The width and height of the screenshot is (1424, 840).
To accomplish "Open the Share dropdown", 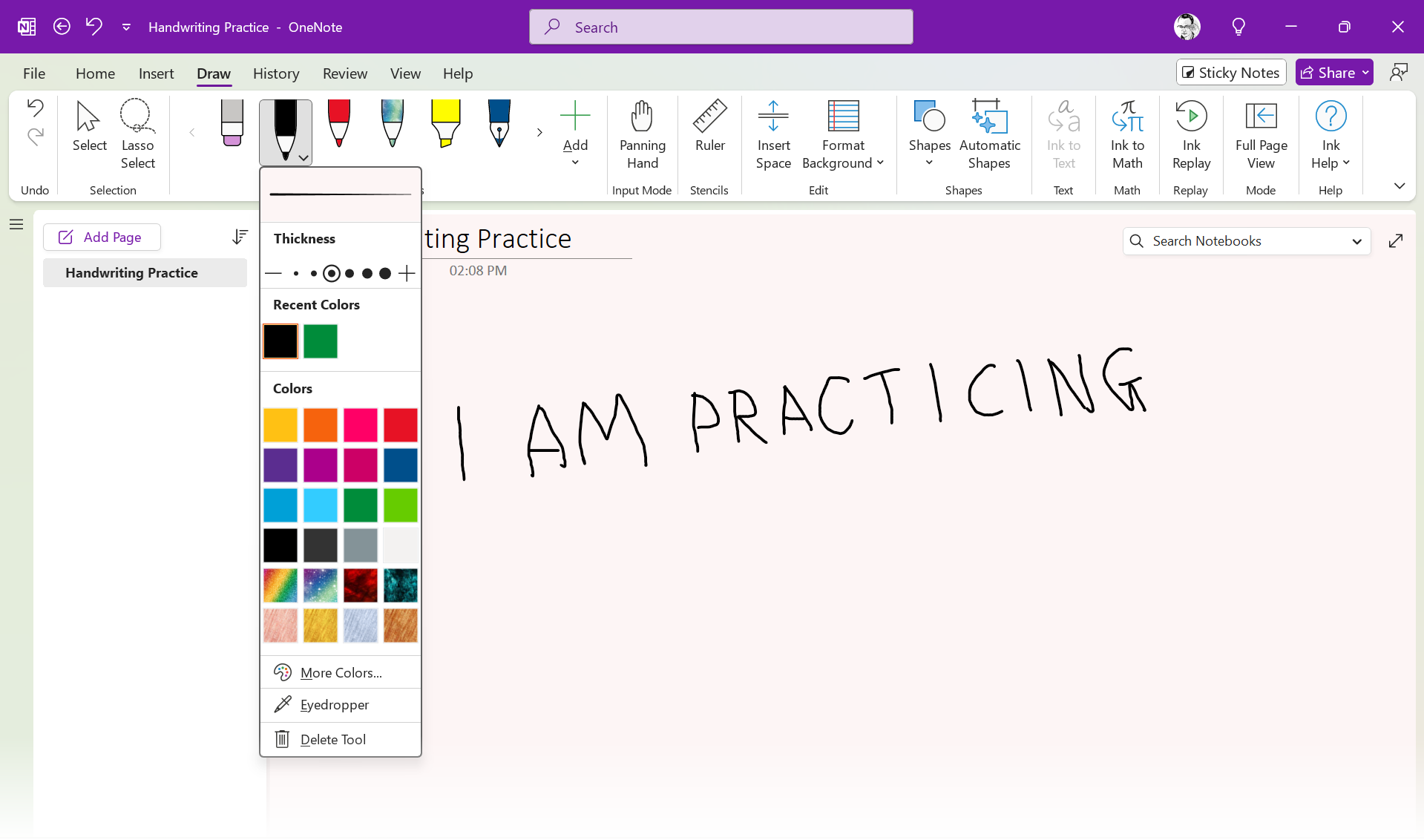I will tap(1365, 73).
